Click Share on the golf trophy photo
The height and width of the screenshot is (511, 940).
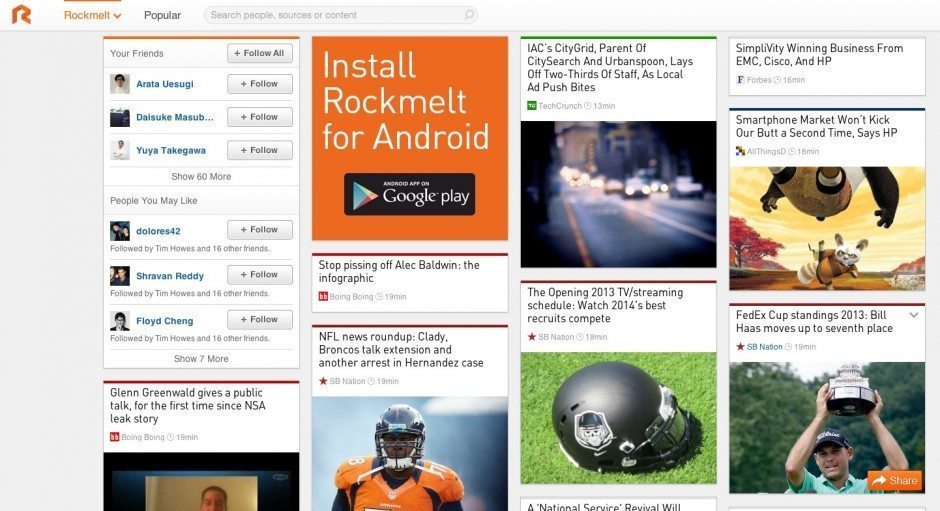[x=894, y=481]
